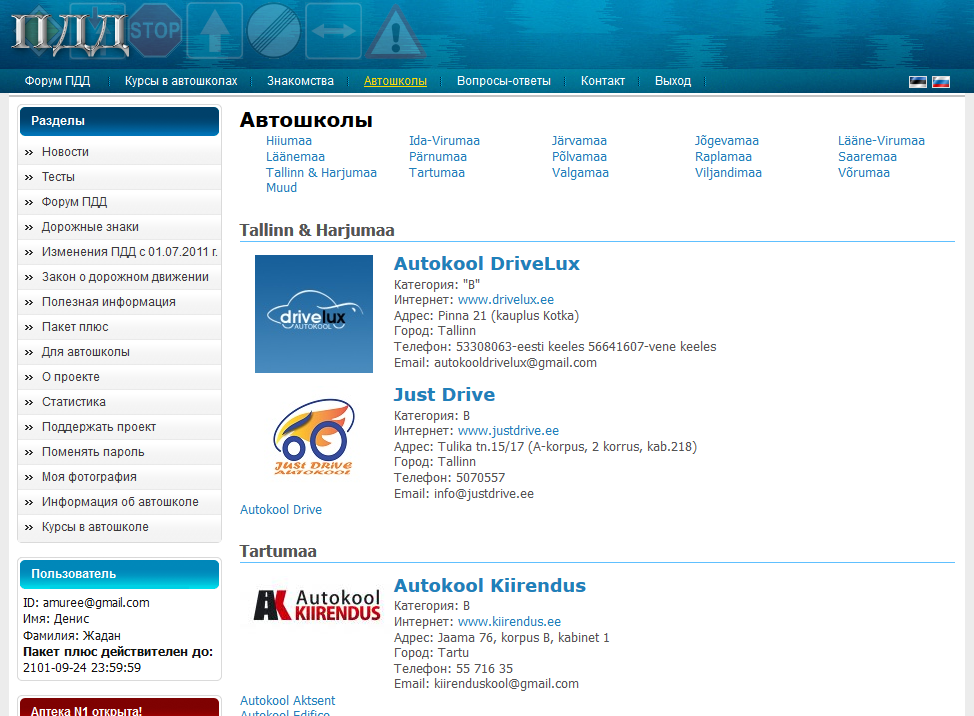The width and height of the screenshot is (974, 716).
Task: Visit www.drivelux.ee website link
Action: point(506,300)
